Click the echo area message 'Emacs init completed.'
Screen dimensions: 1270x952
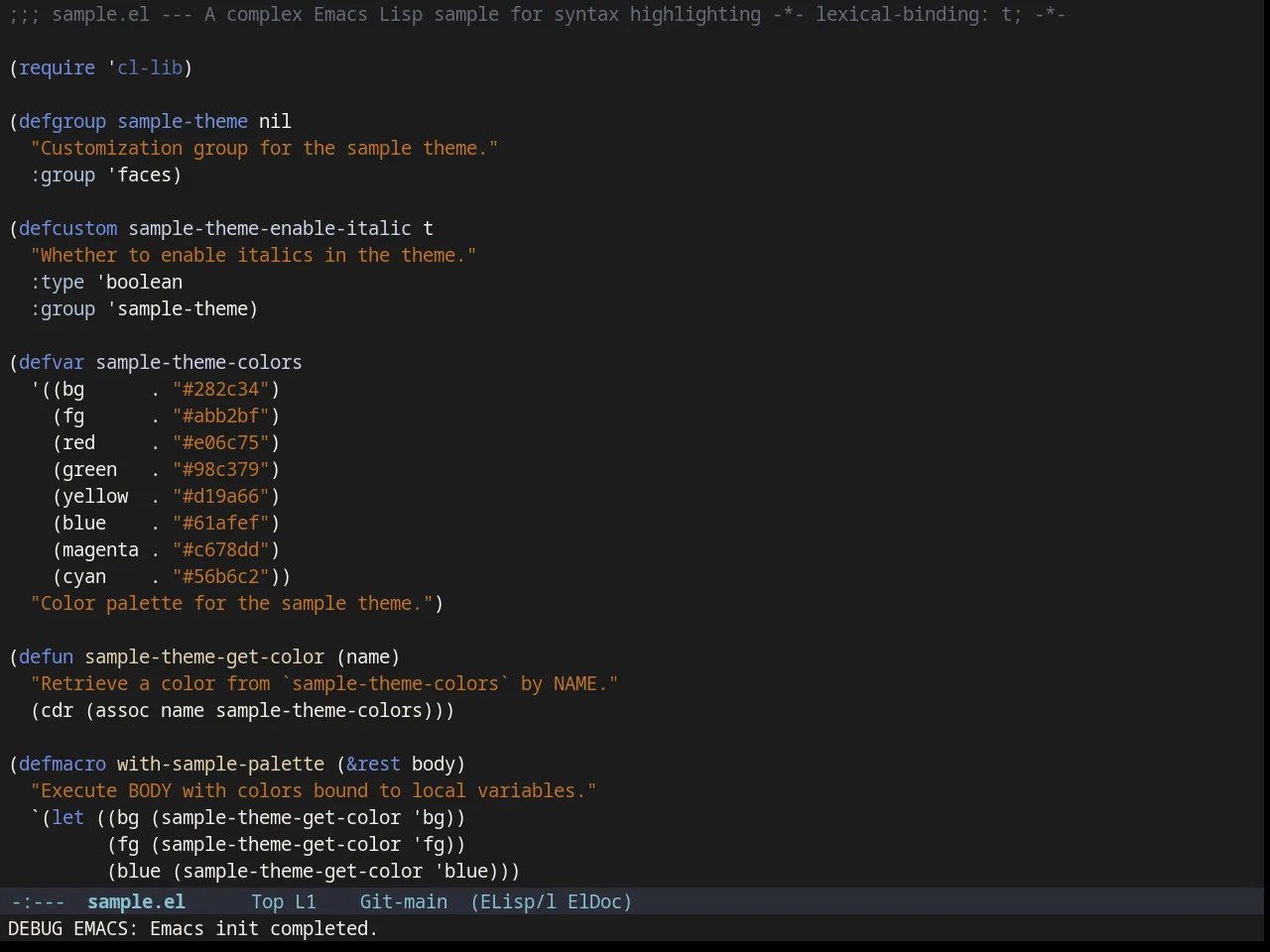[263, 928]
